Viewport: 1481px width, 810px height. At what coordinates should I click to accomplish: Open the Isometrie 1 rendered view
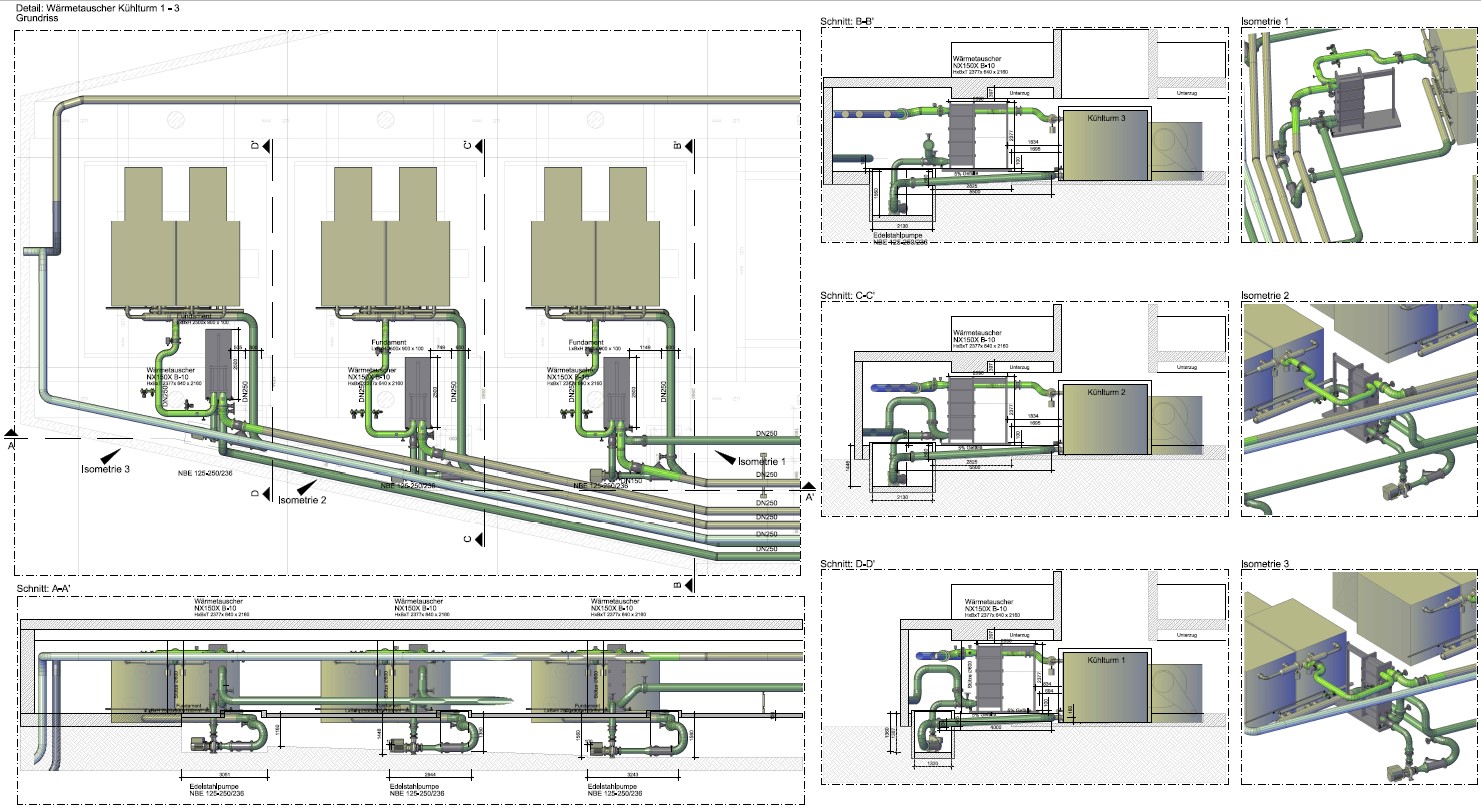(1358, 135)
